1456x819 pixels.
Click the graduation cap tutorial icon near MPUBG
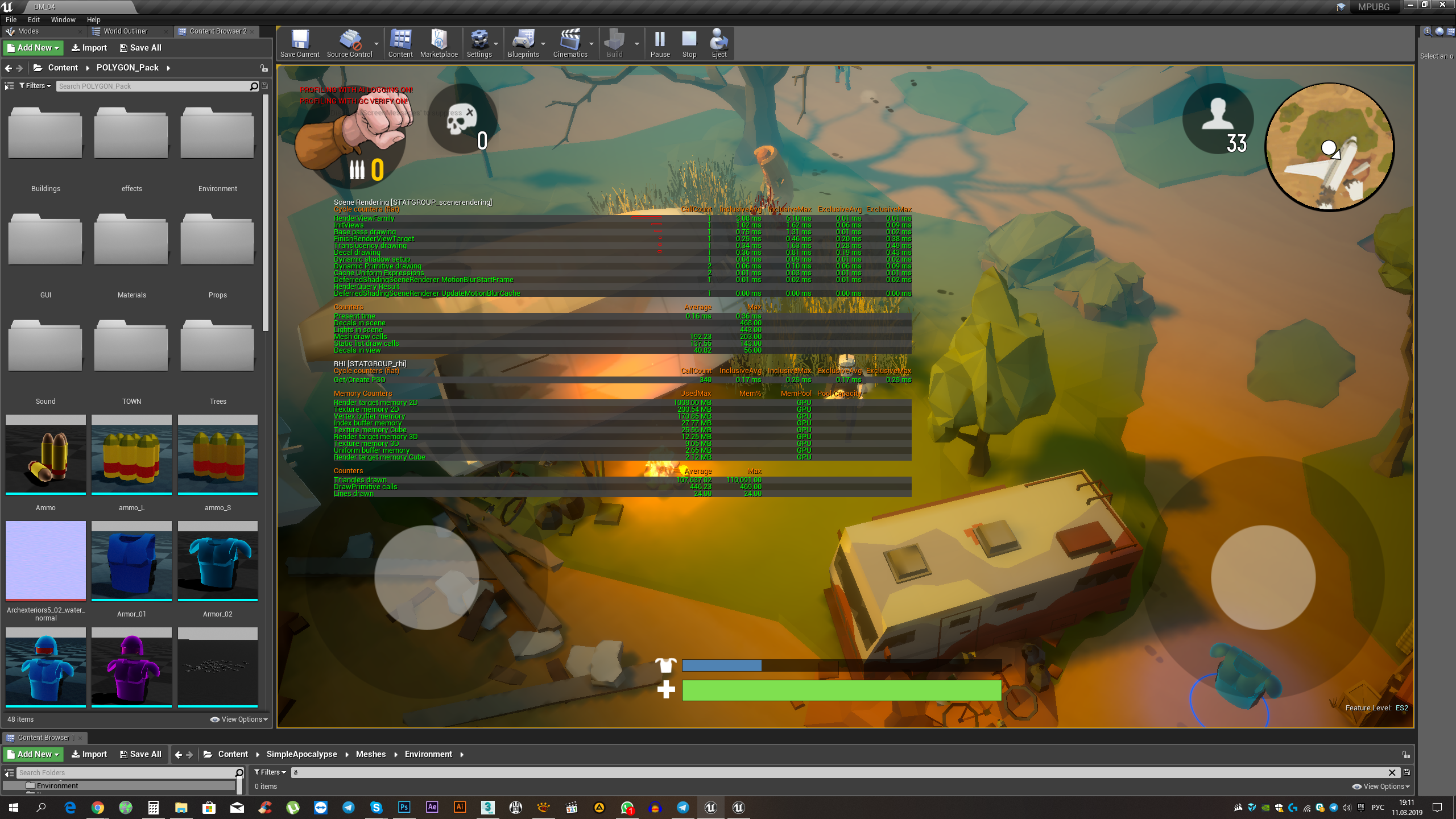1341,7
